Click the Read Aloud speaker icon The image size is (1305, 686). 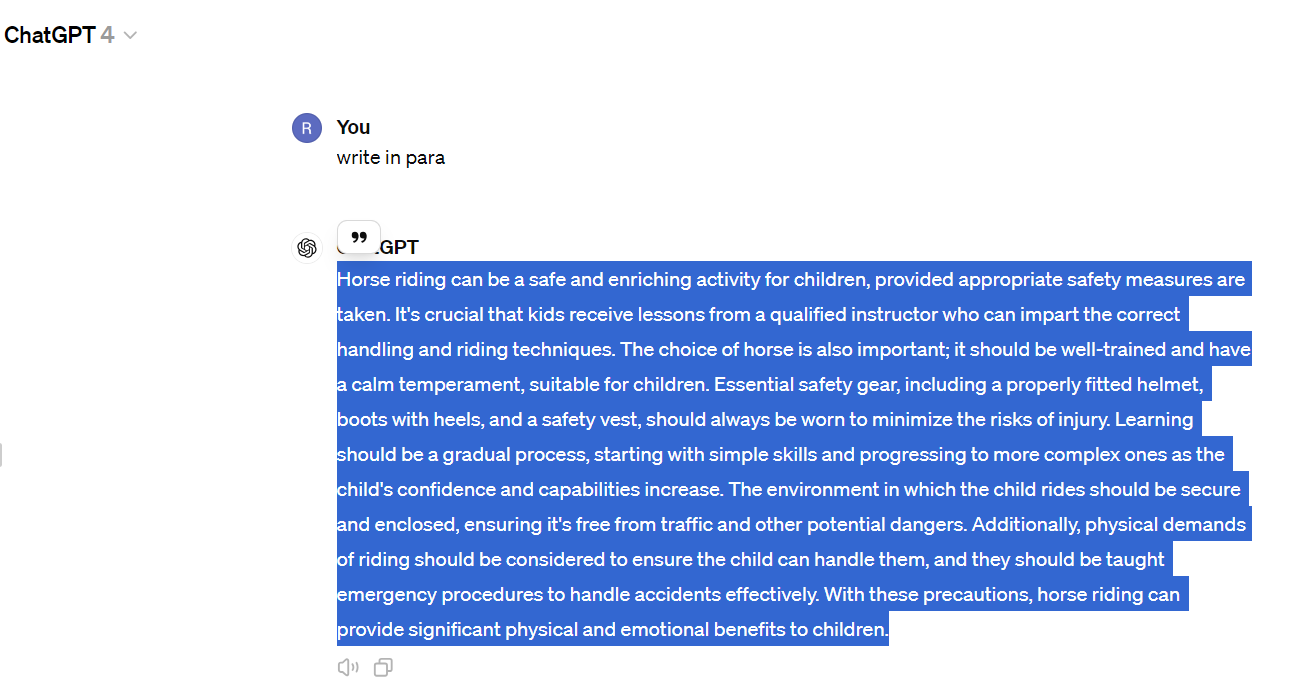(348, 667)
